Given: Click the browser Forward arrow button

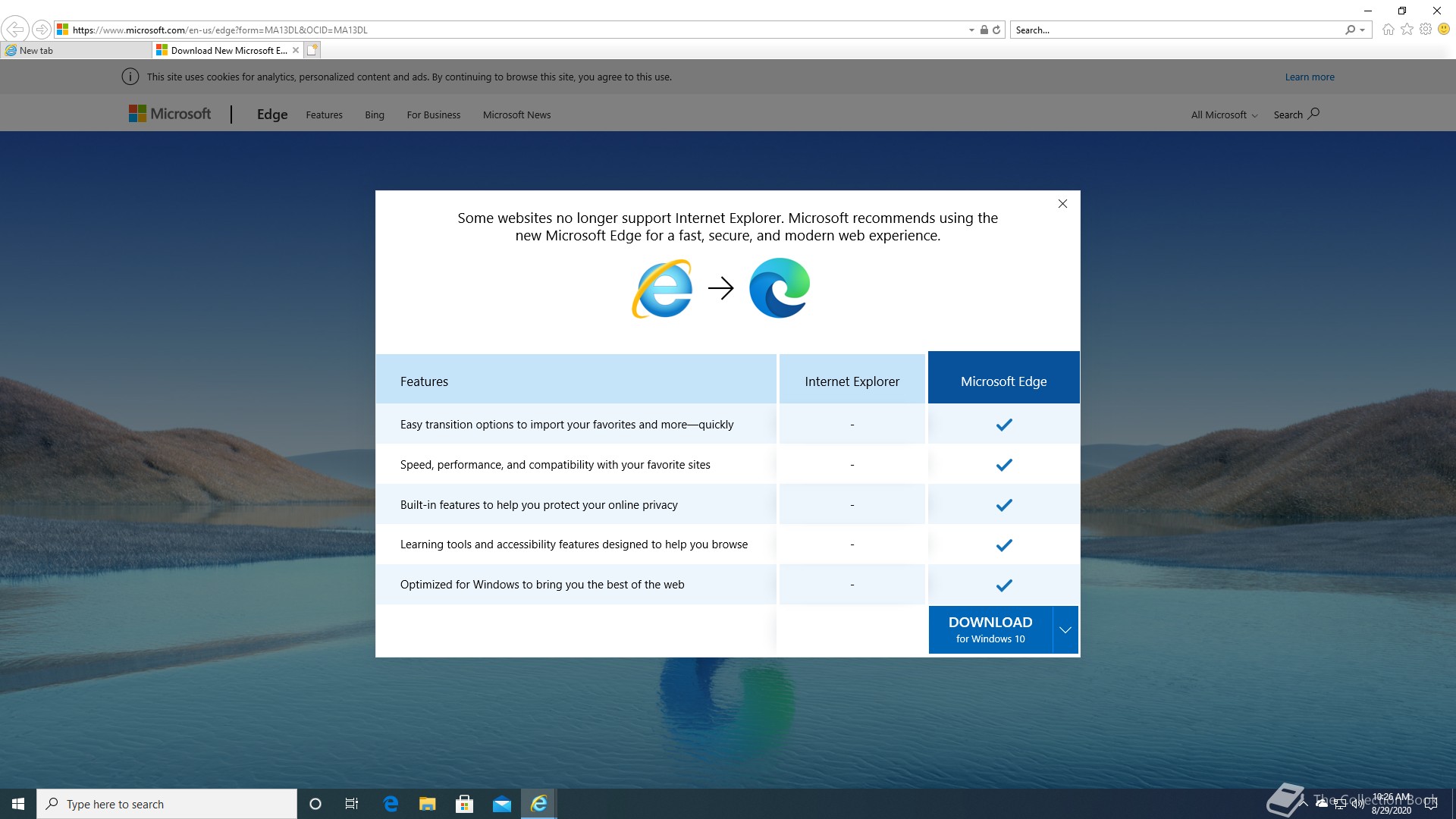Looking at the screenshot, I should (42, 30).
